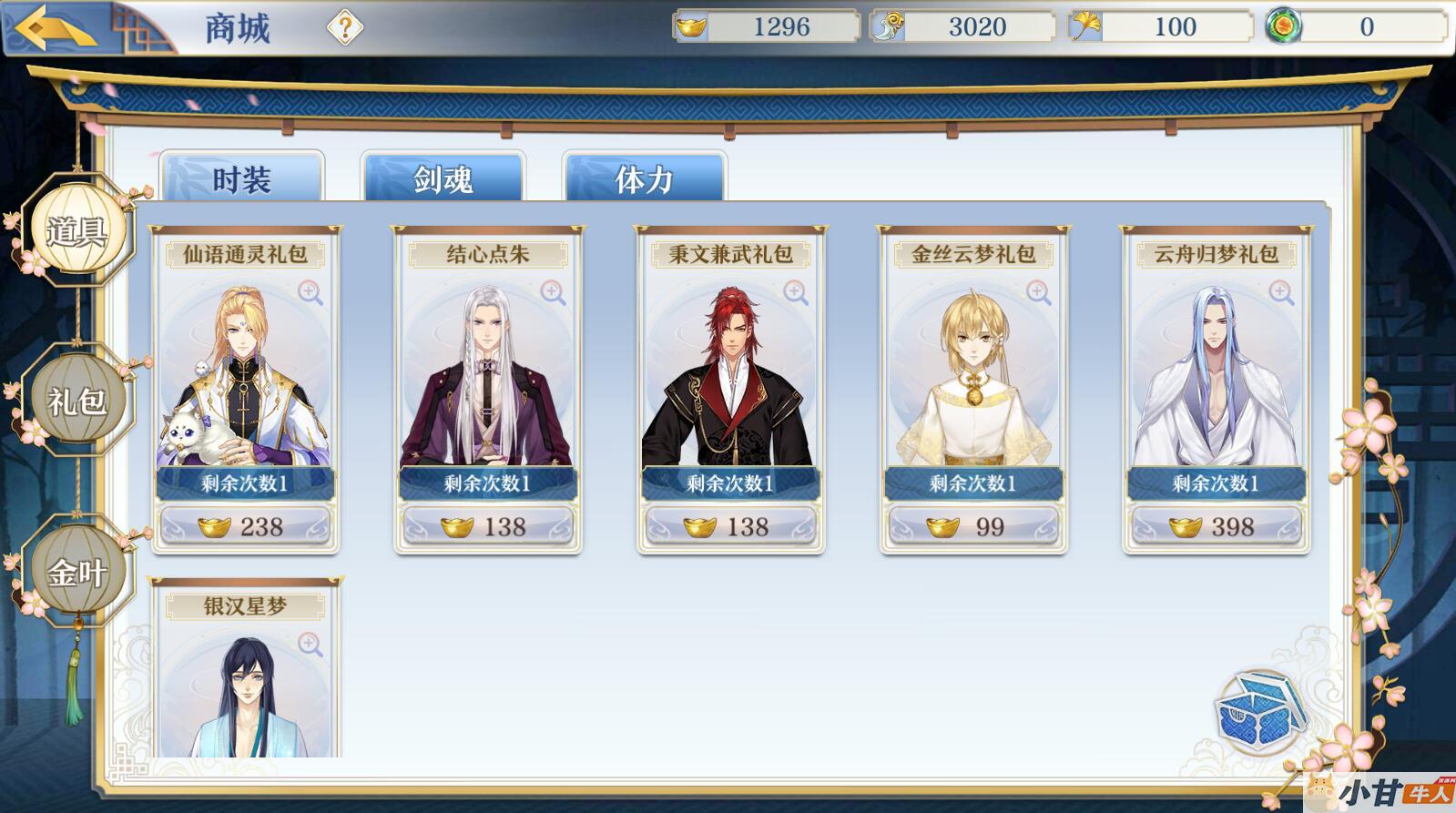Open the 体力 tab
Viewport: 1456px width, 813px height.
[x=645, y=177]
